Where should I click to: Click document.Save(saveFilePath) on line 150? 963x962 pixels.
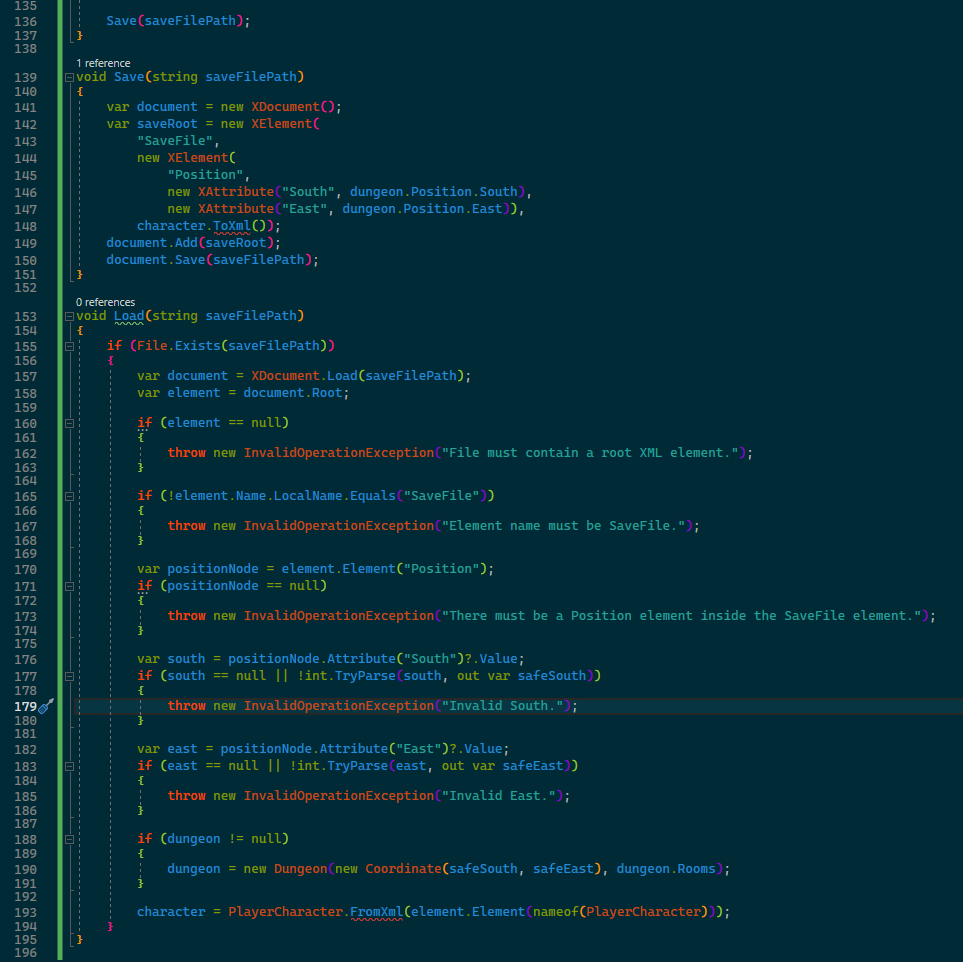pyautogui.click(x=209, y=260)
